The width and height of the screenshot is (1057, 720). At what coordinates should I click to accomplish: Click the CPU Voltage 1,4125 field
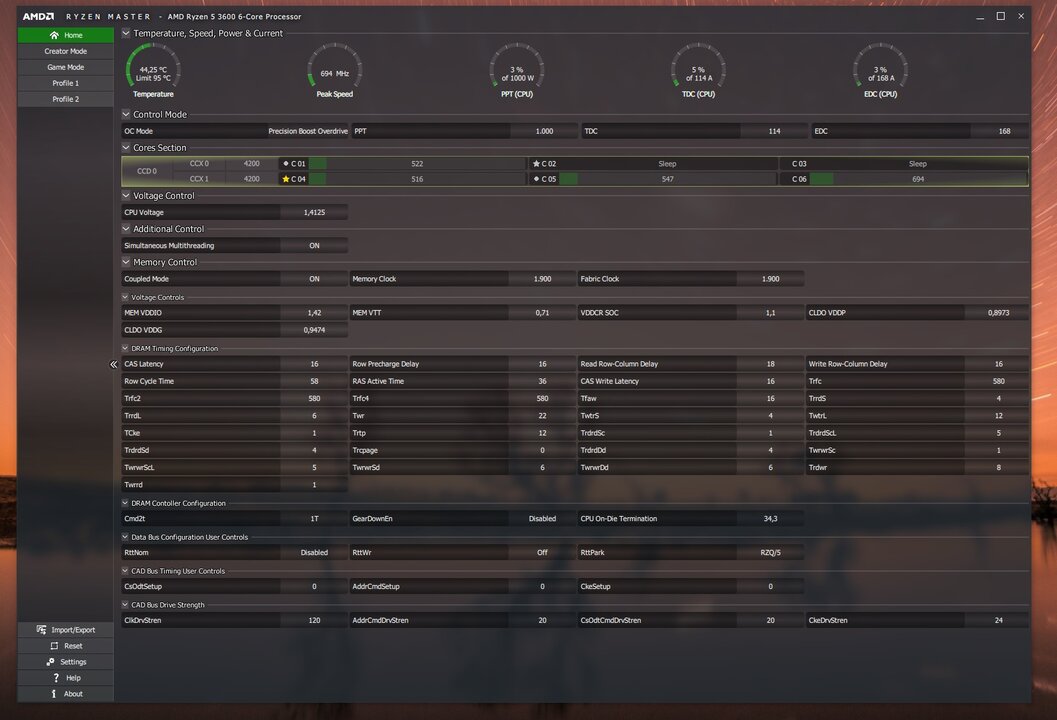coord(314,212)
